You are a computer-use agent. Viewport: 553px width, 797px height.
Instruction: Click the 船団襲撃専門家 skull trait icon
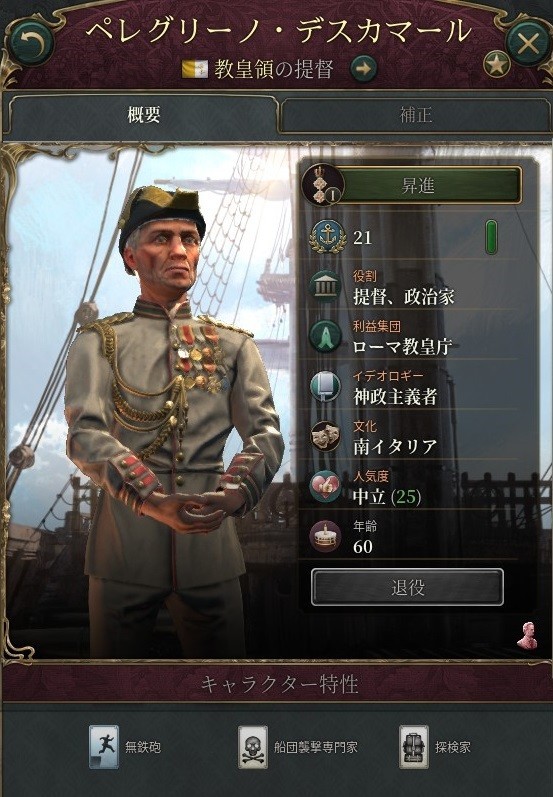[x=253, y=747]
